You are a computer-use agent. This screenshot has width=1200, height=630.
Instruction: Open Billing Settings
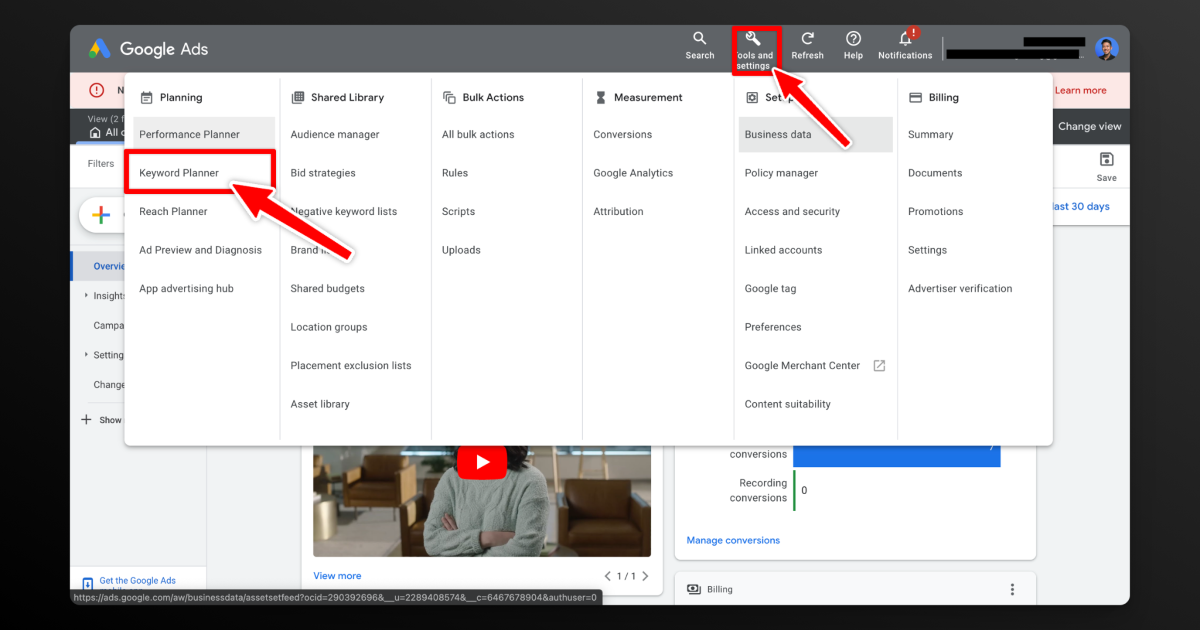point(927,250)
